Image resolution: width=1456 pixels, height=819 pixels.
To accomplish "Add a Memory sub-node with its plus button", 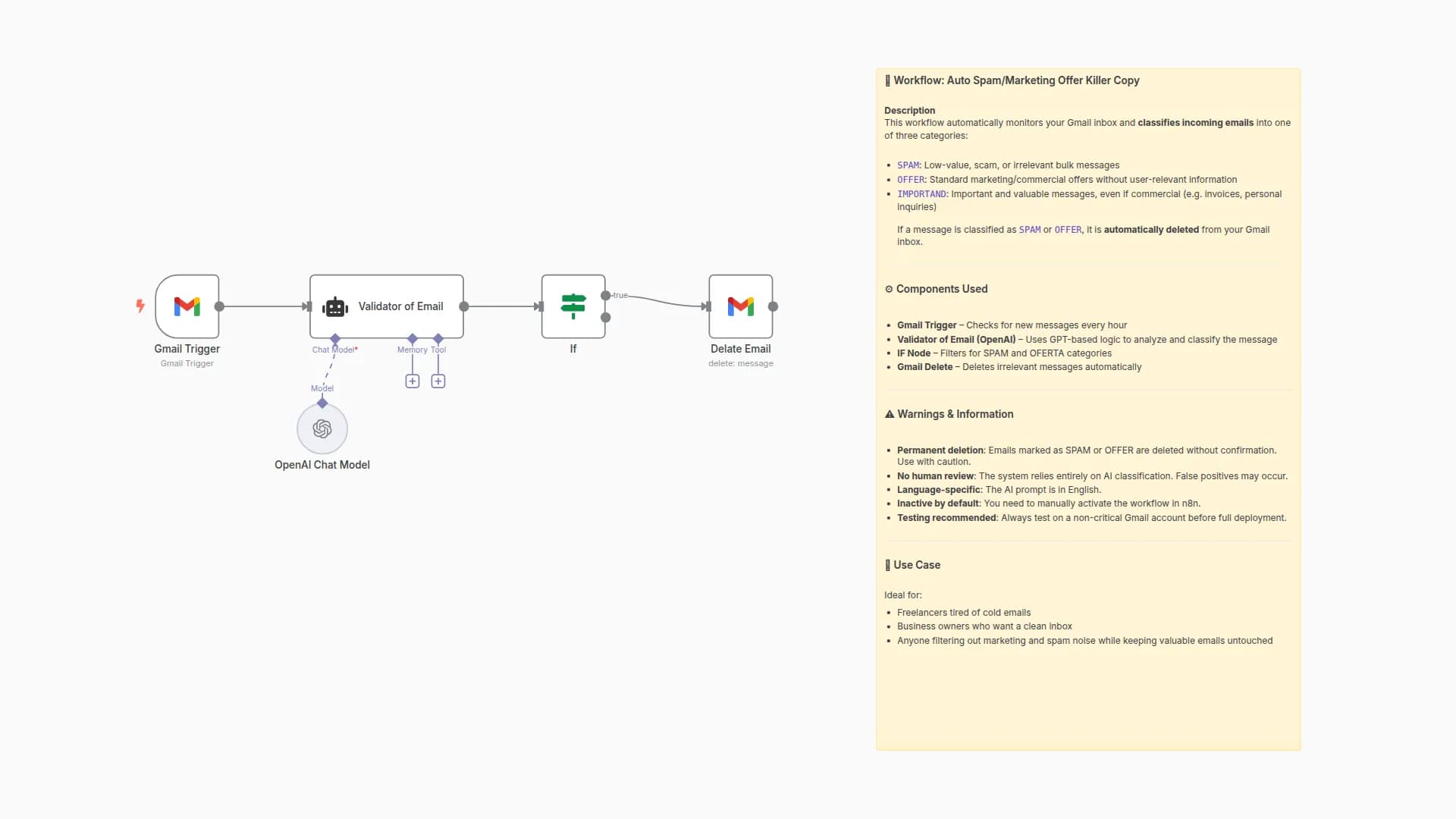I will pyautogui.click(x=413, y=381).
